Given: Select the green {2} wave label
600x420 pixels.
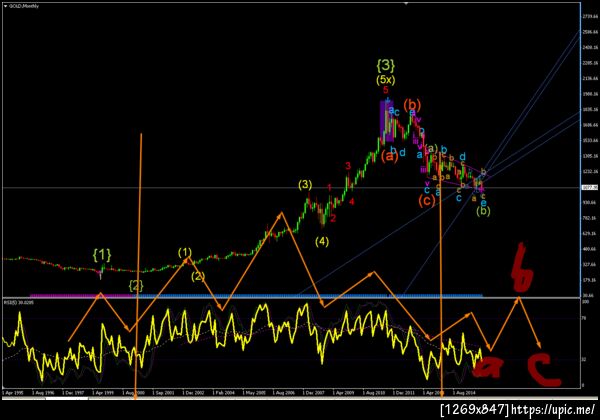Looking at the screenshot, I should [x=135, y=285].
